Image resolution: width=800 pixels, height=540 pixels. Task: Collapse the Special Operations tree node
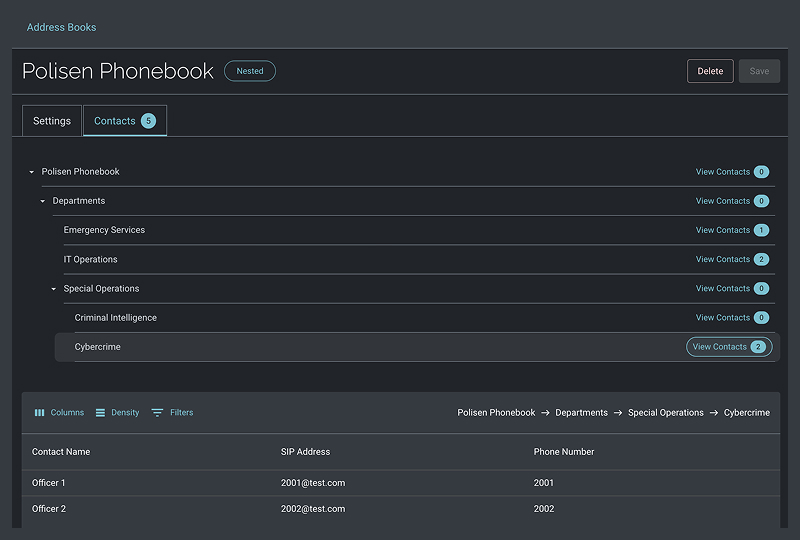tap(53, 289)
